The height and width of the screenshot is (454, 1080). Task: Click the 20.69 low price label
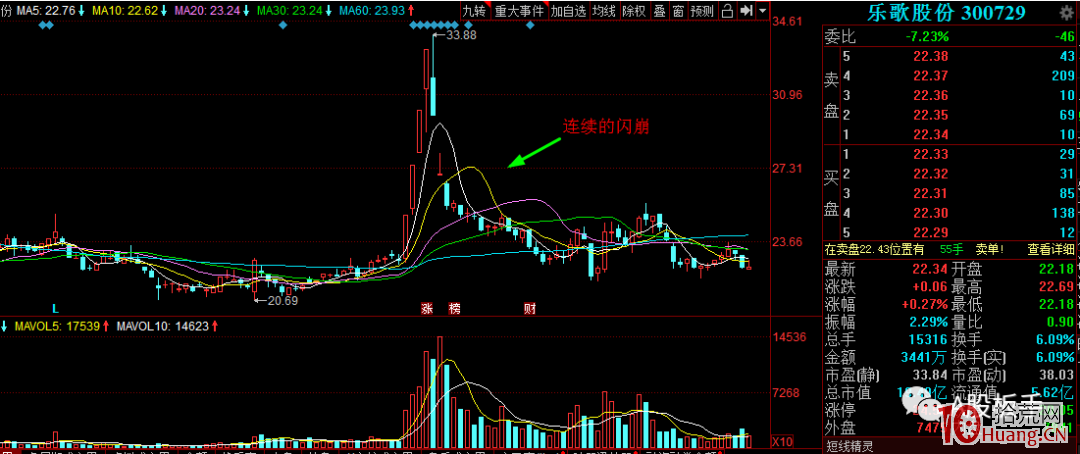click(x=282, y=301)
